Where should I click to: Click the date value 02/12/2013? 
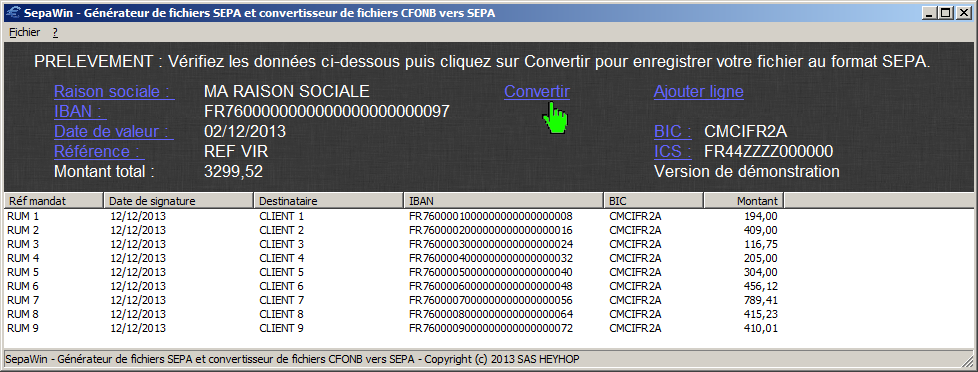[244, 132]
